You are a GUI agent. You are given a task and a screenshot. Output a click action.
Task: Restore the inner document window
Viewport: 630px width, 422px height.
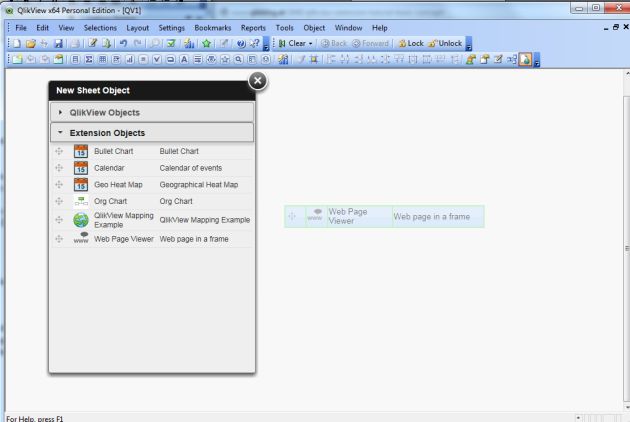pyautogui.click(x=616, y=27)
